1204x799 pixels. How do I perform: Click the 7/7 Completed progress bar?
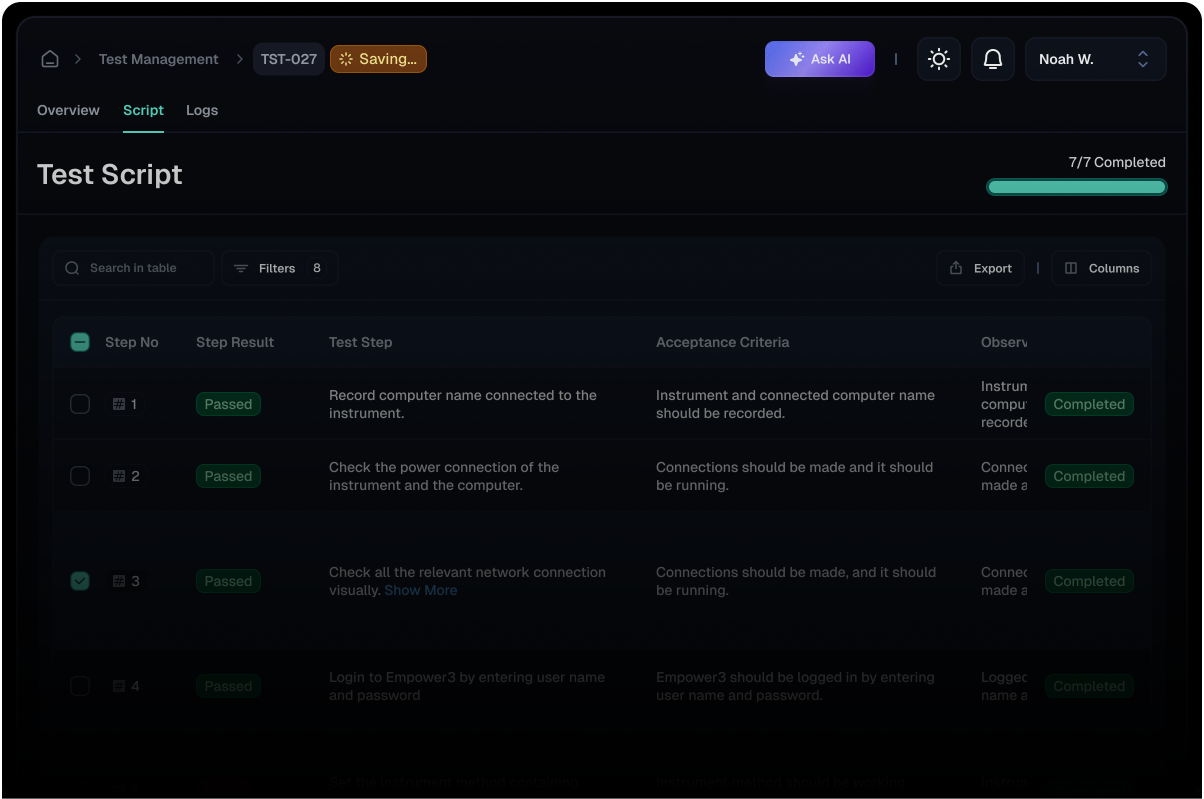click(1076, 186)
